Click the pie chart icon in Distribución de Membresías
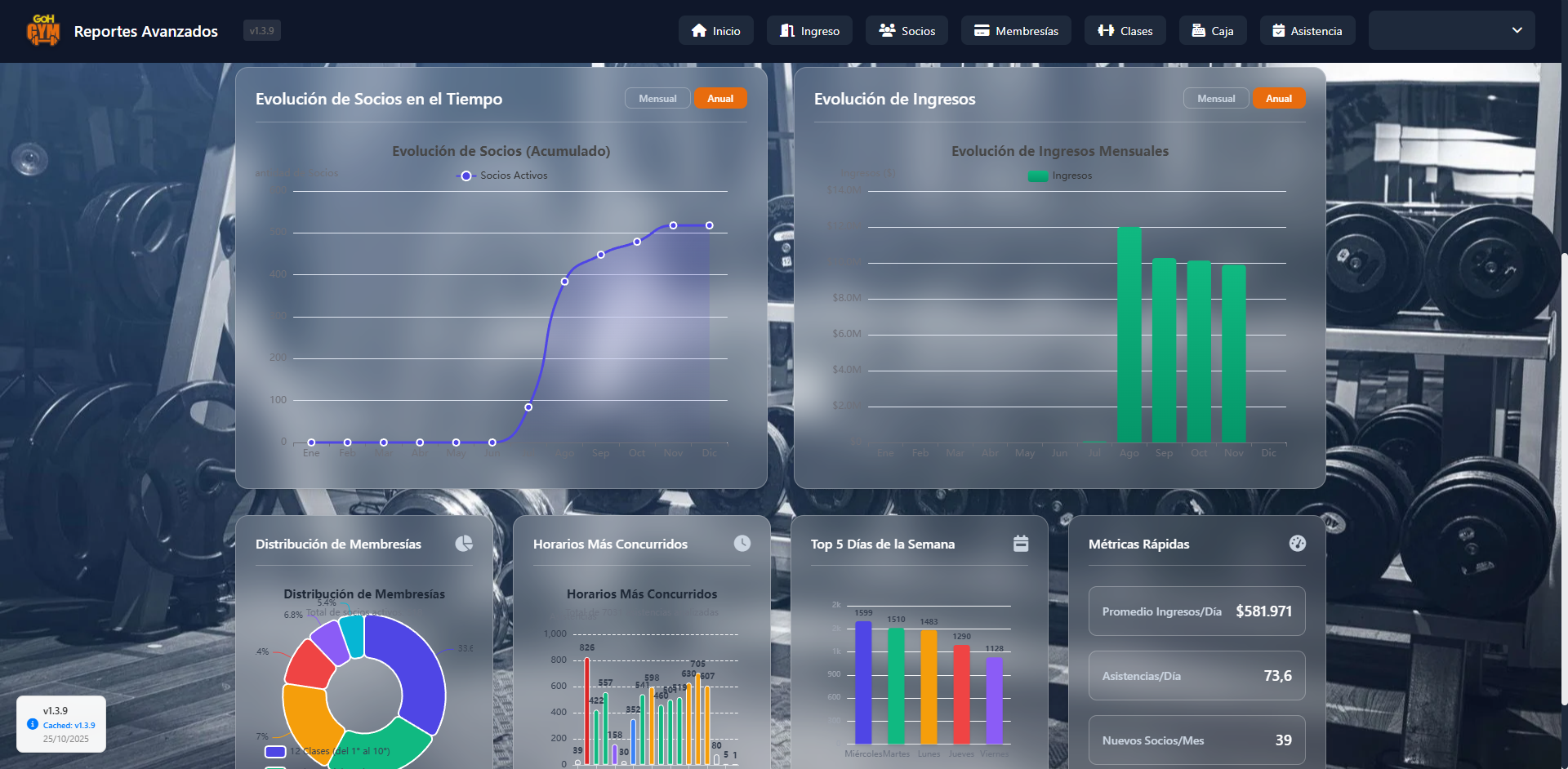This screenshot has width=1568, height=769. (x=464, y=544)
